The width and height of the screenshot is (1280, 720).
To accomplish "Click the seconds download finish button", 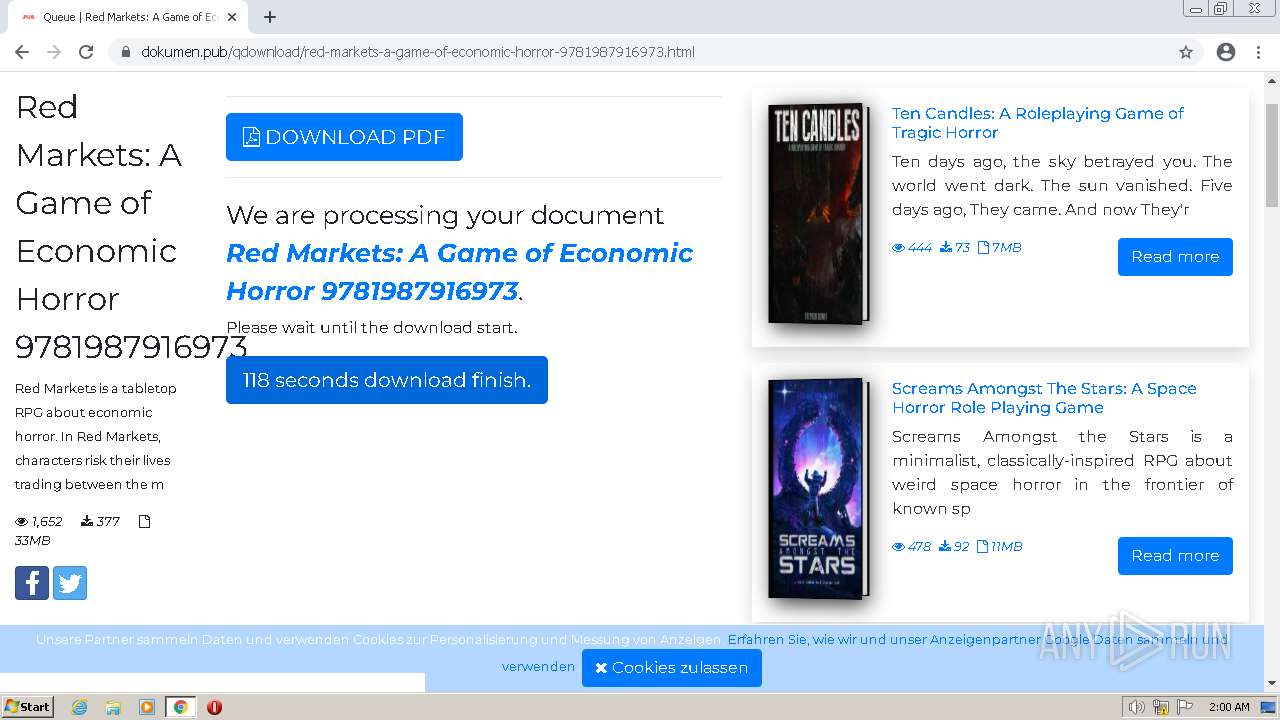I will pyautogui.click(x=387, y=380).
